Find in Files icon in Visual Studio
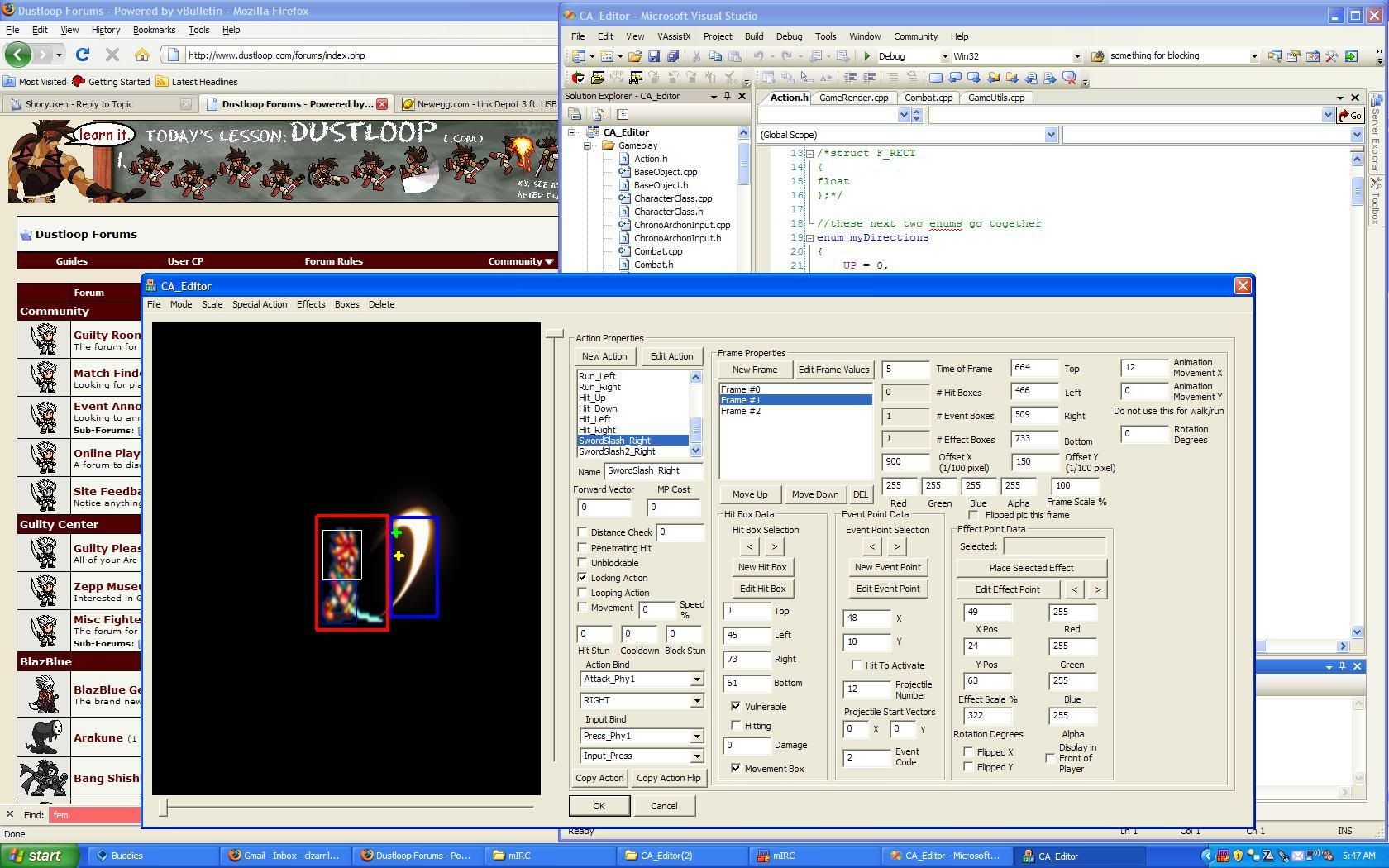The height and width of the screenshot is (868, 1389). [1098, 56]
